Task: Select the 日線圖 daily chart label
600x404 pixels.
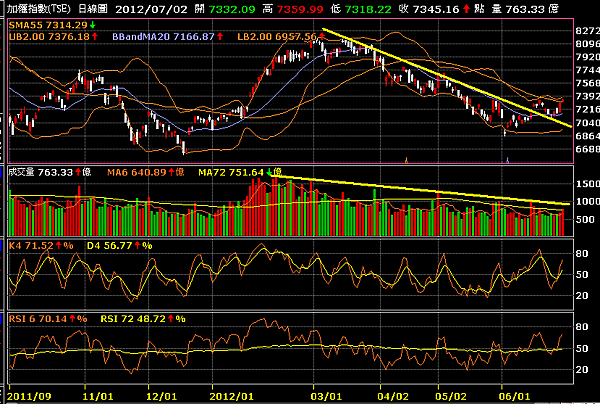Action: 93,9
